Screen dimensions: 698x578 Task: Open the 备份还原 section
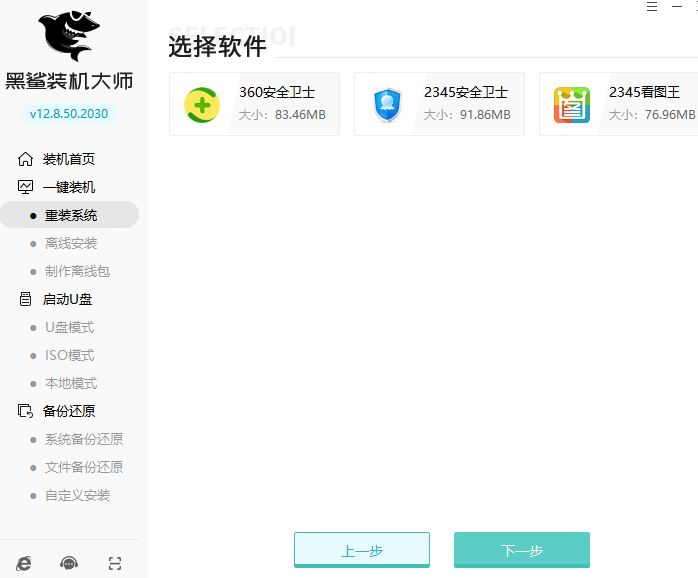point(69,411)
